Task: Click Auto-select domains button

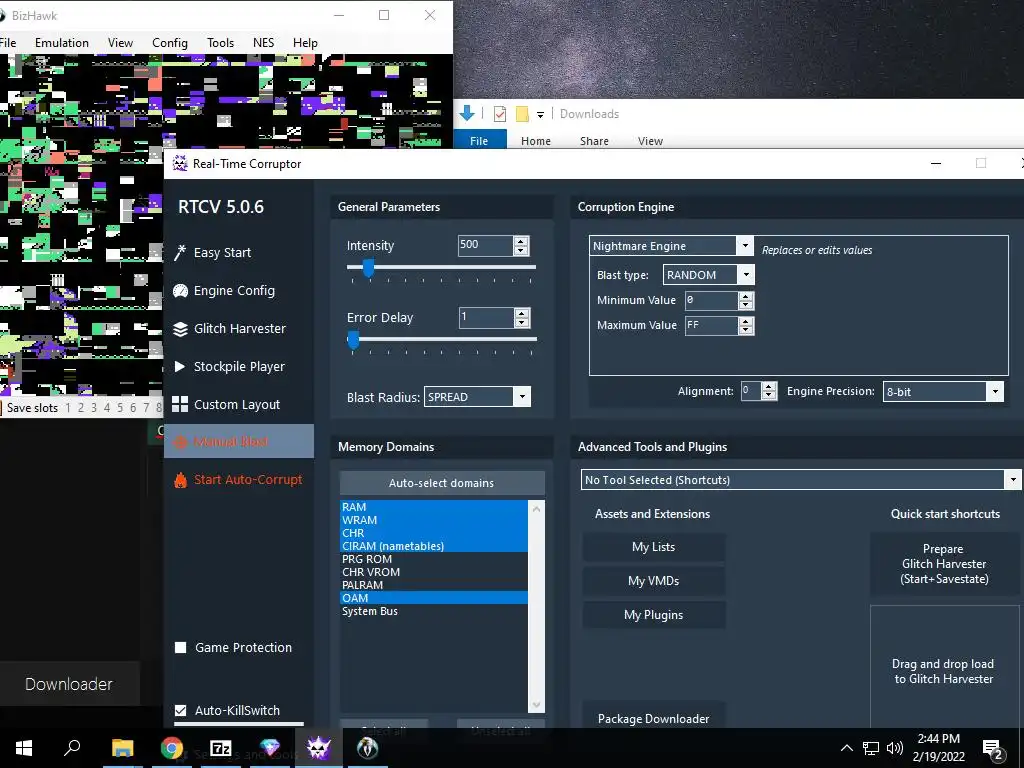Action: [x=441, y=483]
